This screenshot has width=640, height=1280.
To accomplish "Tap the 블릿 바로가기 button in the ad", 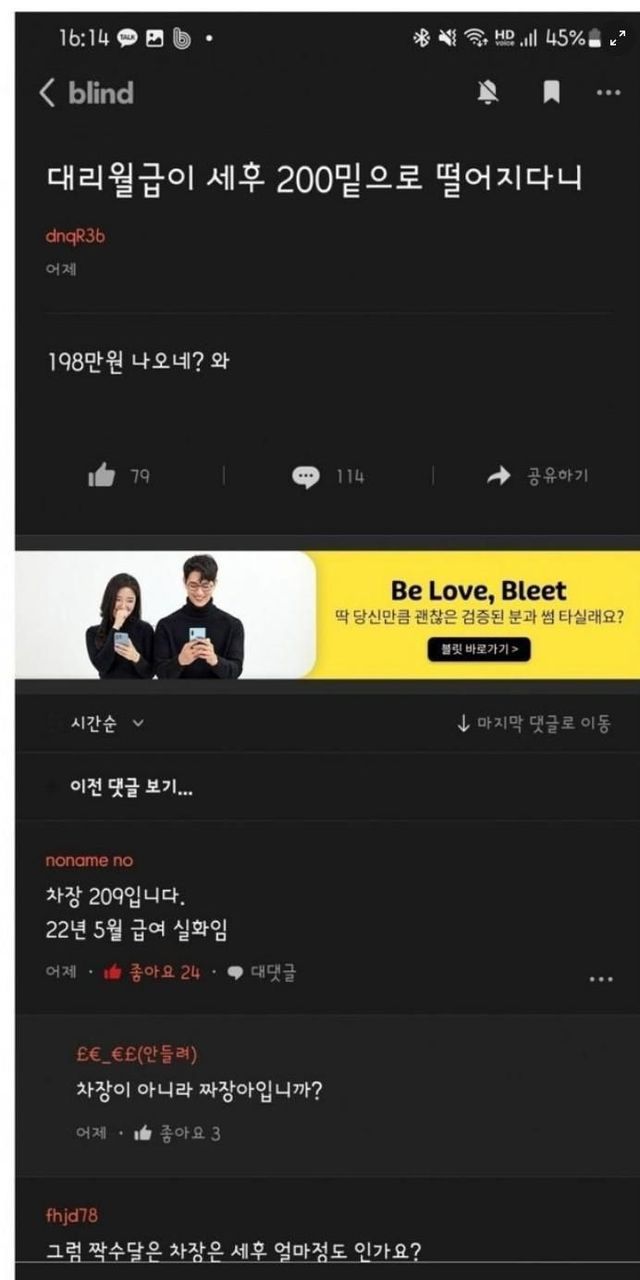I will [x=479, y=649].
